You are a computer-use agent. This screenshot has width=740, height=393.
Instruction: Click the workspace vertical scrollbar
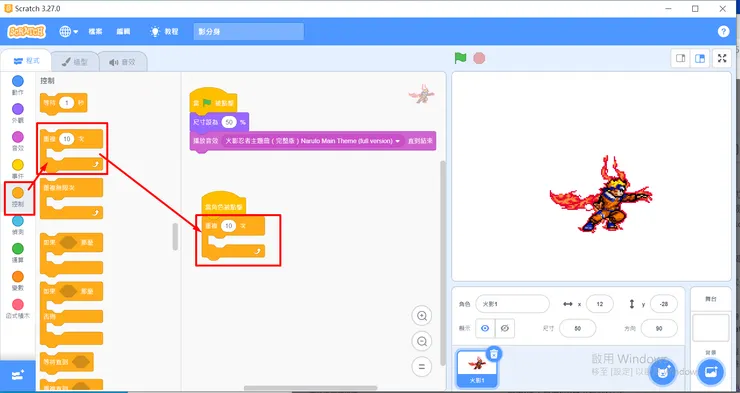[x=443, y=262]
